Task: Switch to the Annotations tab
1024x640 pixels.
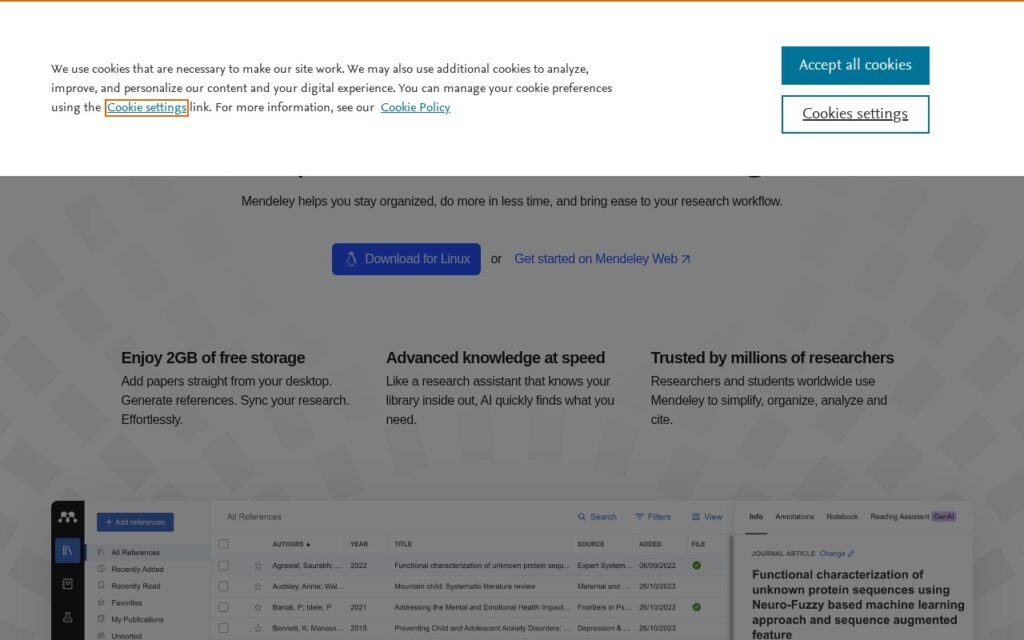Action: (x=794, y=517)
